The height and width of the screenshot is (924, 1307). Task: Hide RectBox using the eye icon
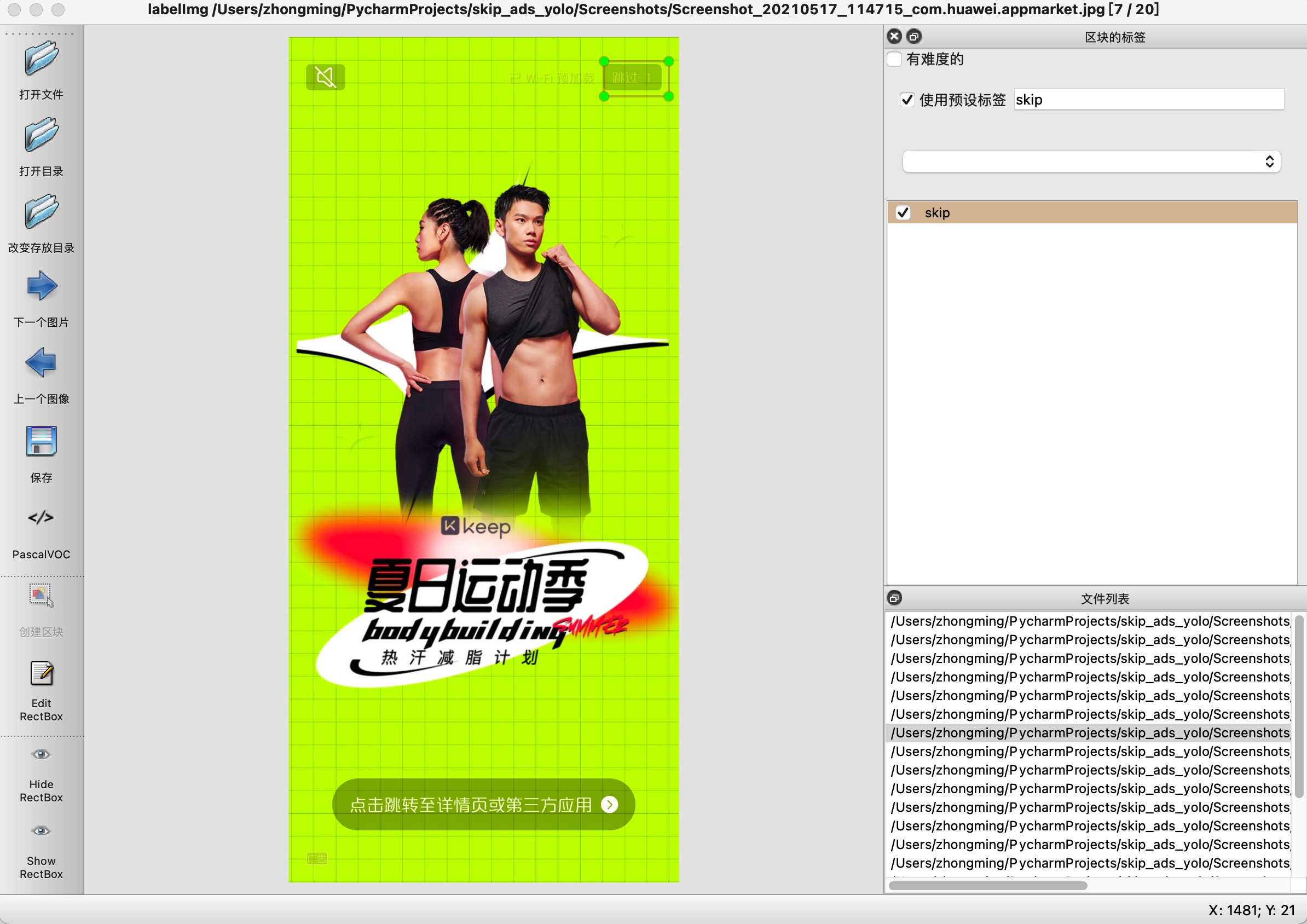[x=41, y=755]
